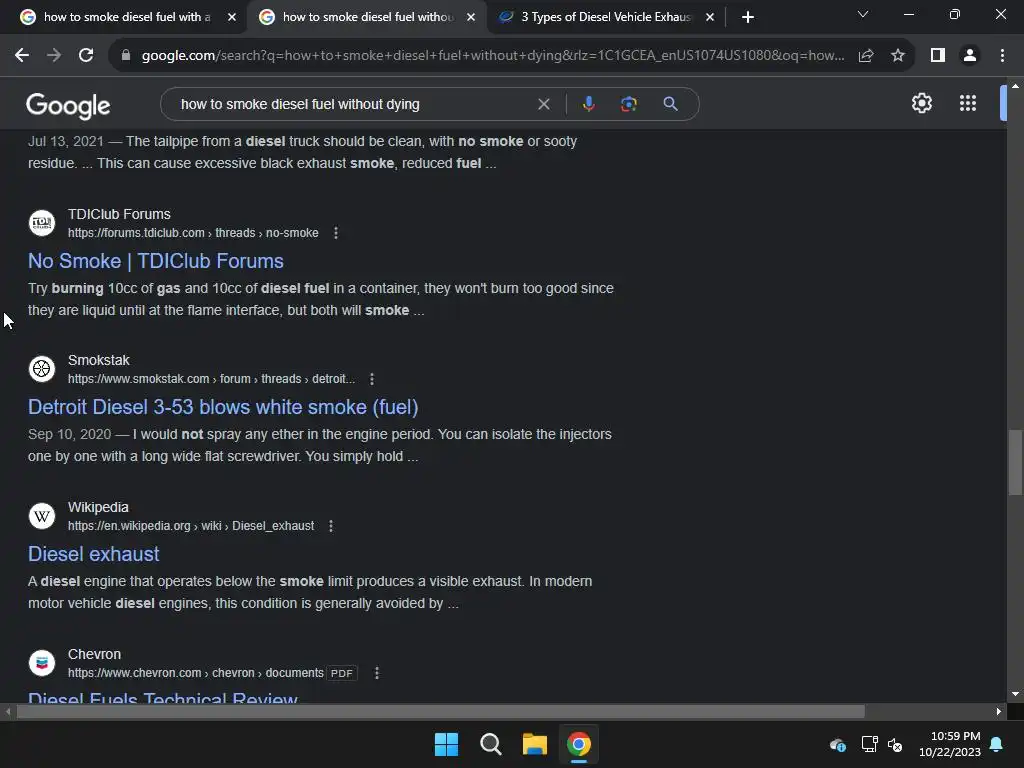Image resolution: width=1024 pixels, height=768 pixels.
Task: Click the Chrome address bar URL
Action: pos(492,56)
